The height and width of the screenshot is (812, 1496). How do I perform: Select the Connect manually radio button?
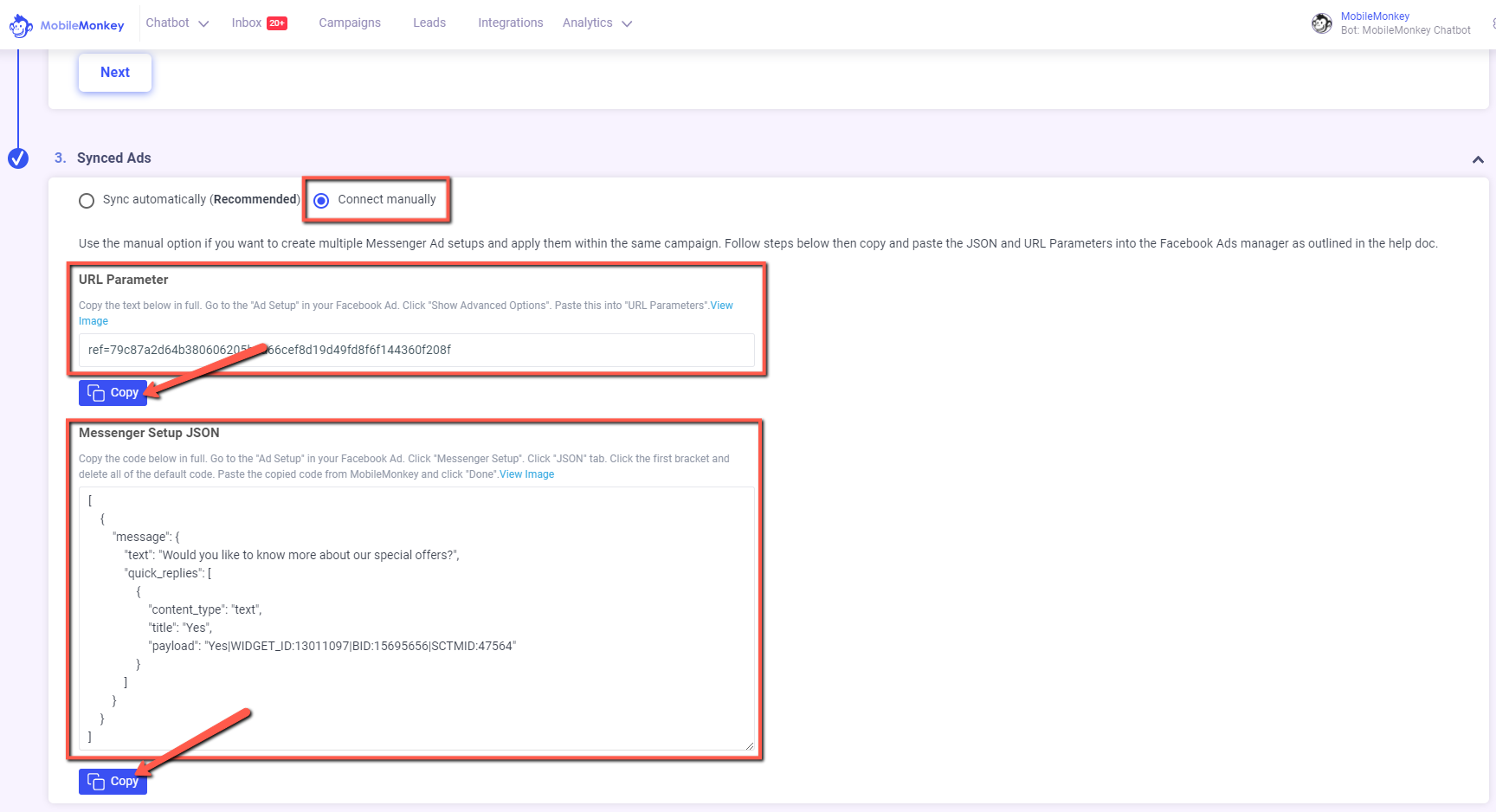322,200
